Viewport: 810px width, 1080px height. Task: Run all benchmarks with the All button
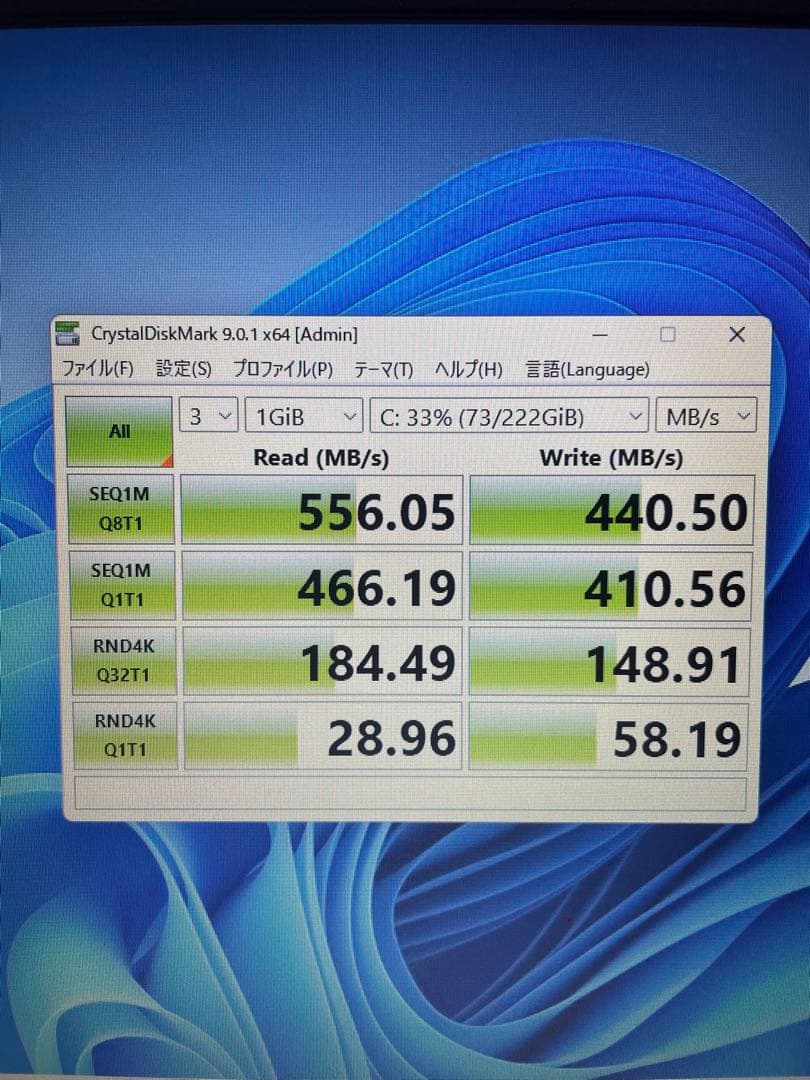pyautogui.click(x=119, y=431)
